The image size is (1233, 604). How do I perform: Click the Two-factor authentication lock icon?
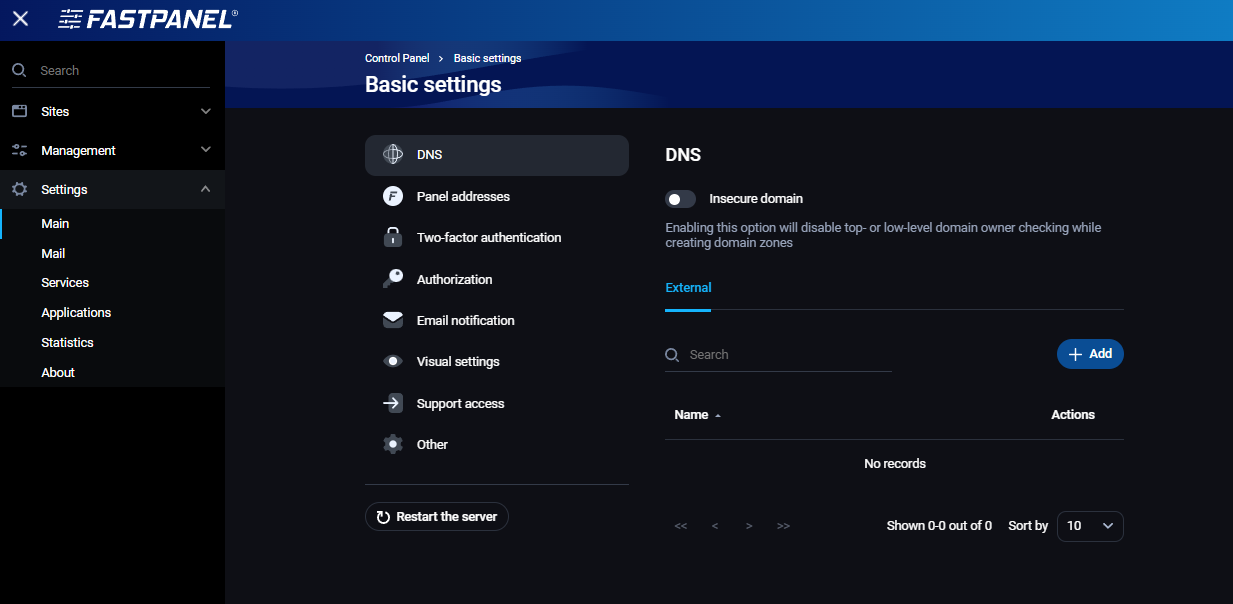point(393,238)
